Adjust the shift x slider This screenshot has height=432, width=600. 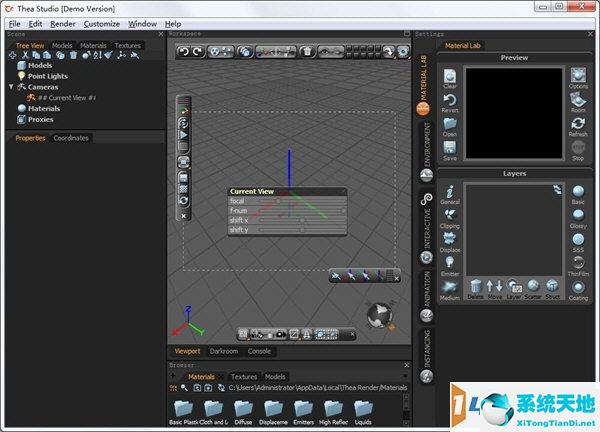click(x=302, y=220)
